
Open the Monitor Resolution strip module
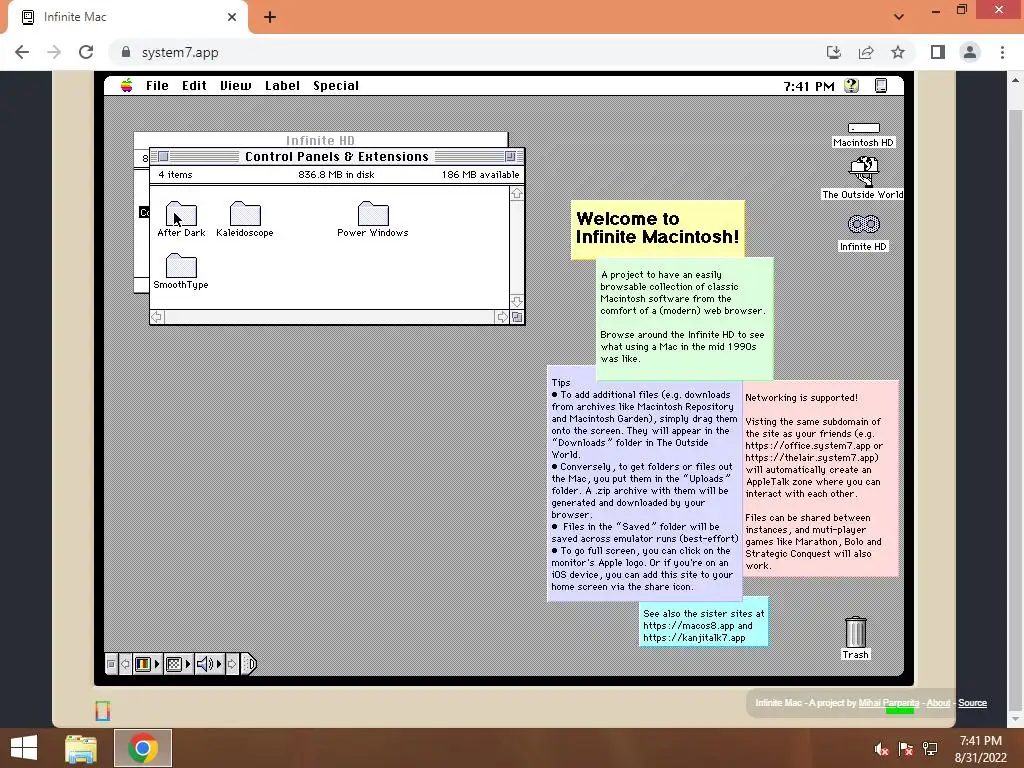click(178, 664)
